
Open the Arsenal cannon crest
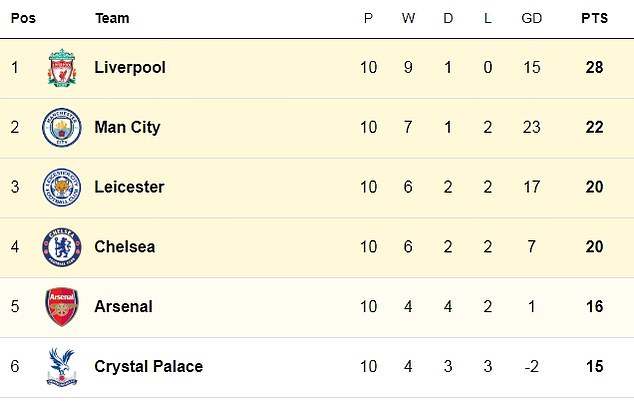click(x=62, y=307)
